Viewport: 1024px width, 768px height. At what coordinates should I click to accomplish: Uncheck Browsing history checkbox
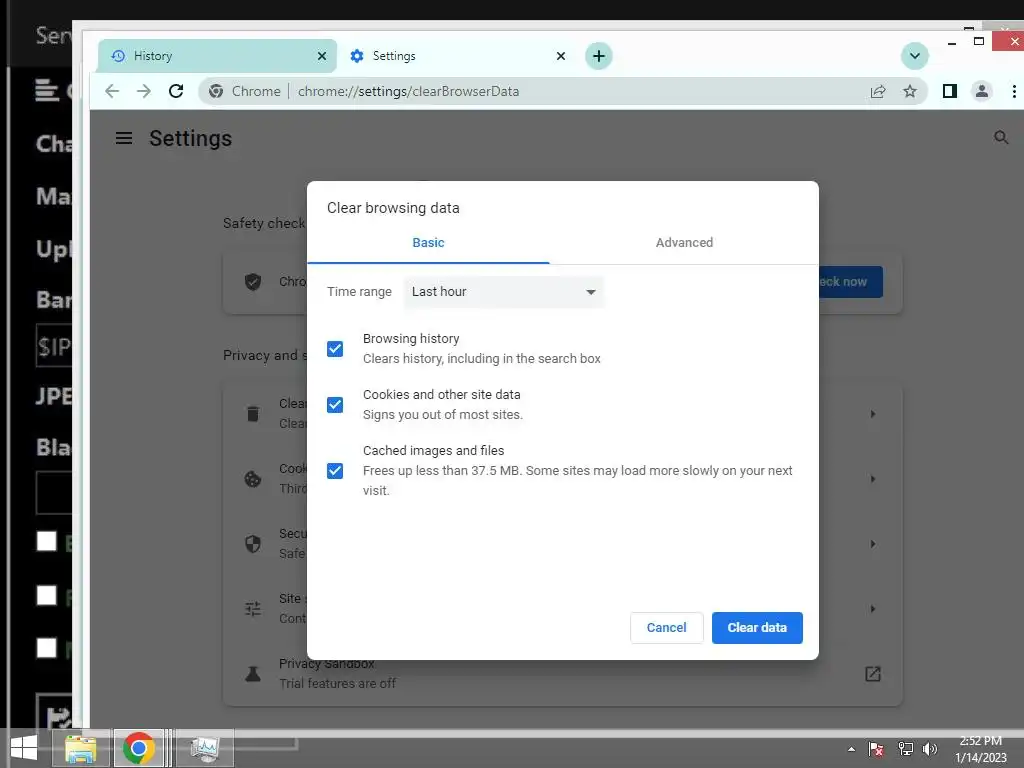pyautogui.click(x=335, y=349)
